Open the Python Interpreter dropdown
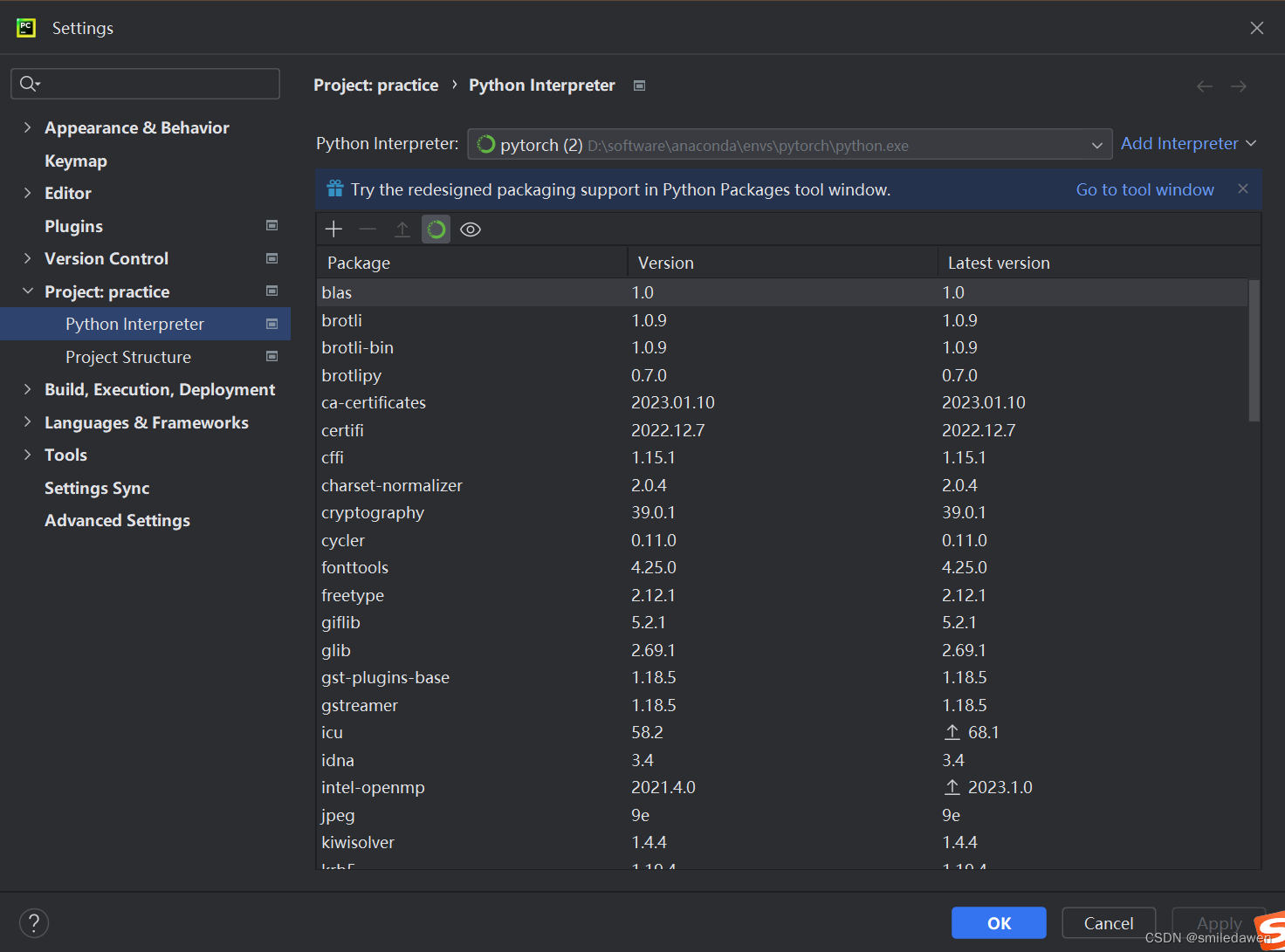This screenshot has height=952, width=1285. pos(1096,144)
